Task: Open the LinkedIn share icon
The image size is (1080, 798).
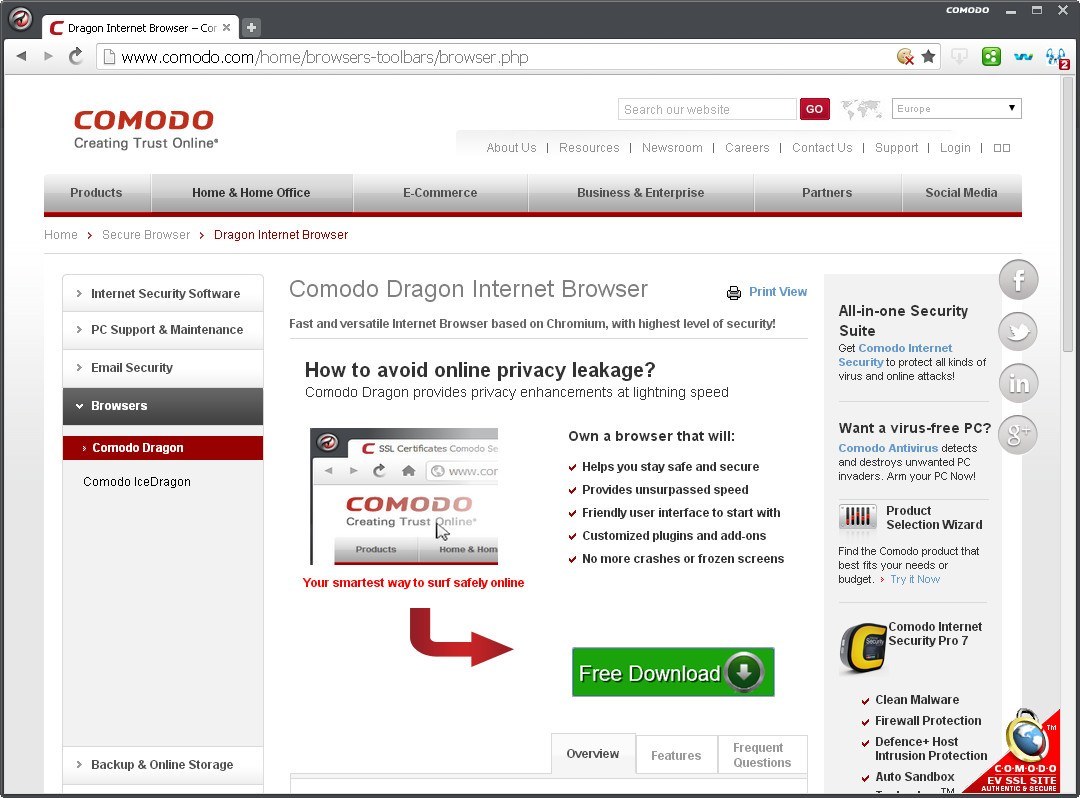Action: click(x=1018, y=383)
